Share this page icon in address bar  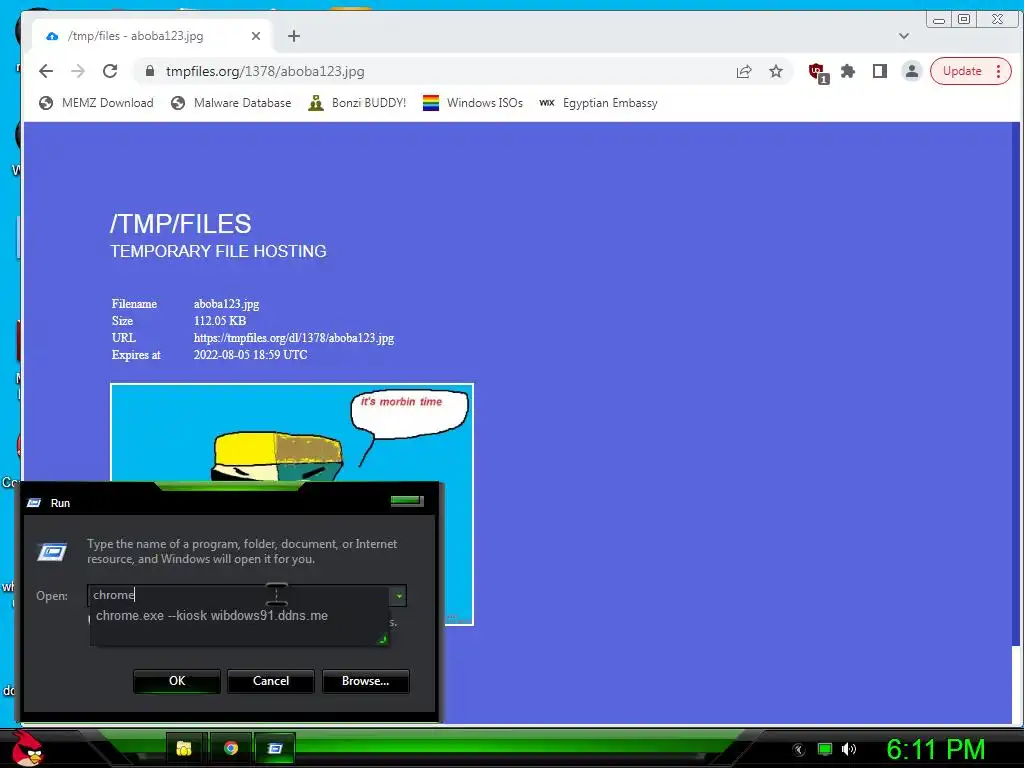(744, 71)
